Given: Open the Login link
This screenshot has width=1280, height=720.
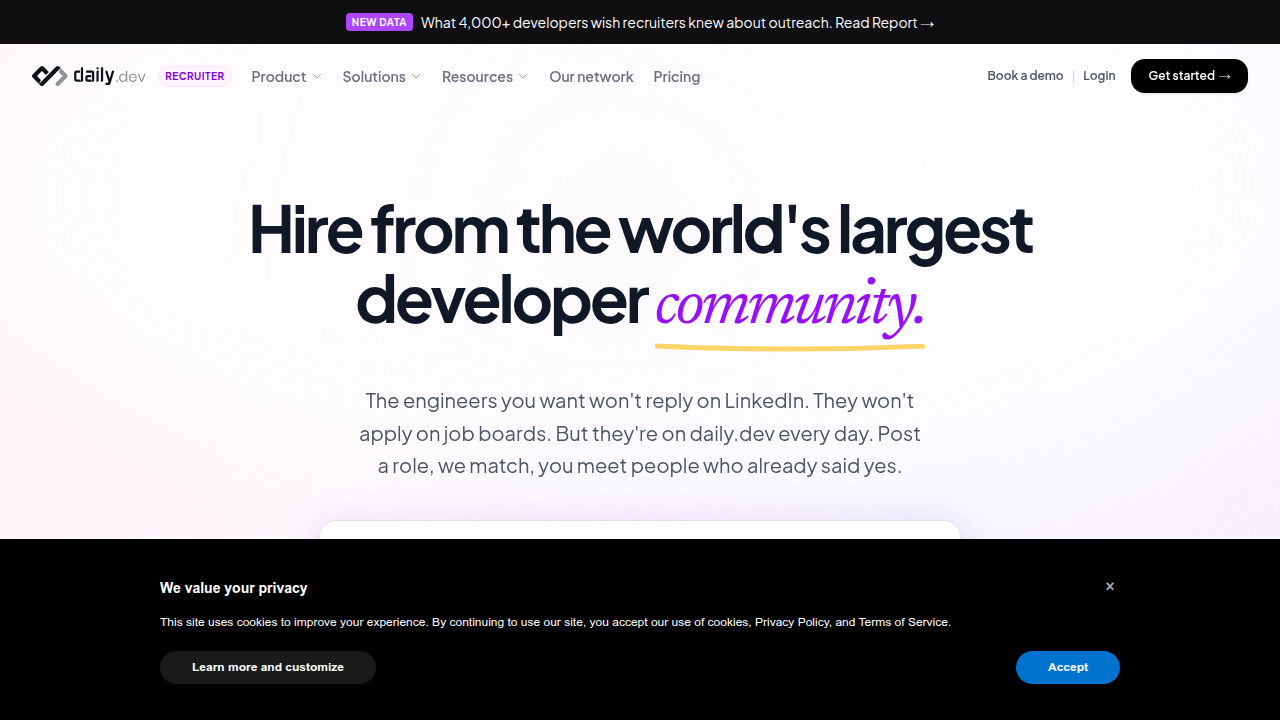Looking at the screenshot, I should coord(1099,76).
